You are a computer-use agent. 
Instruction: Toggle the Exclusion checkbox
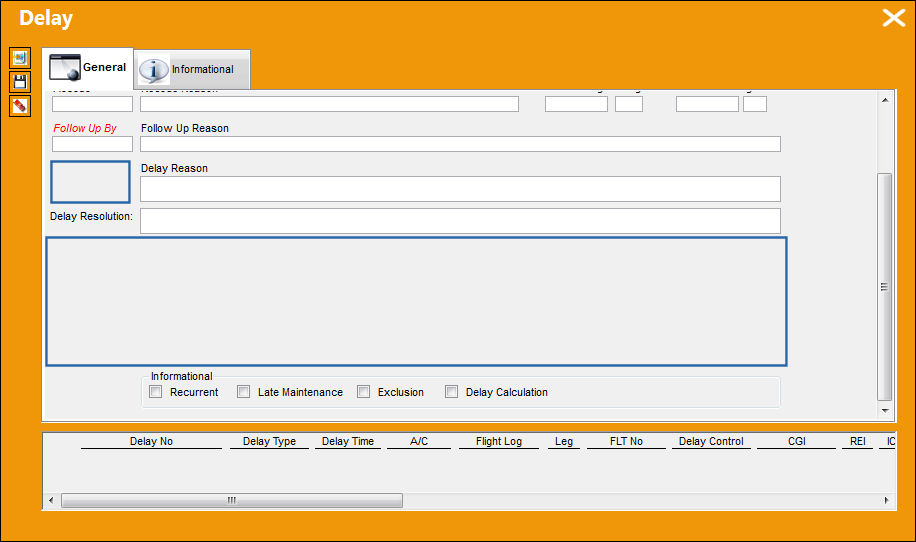363,391
